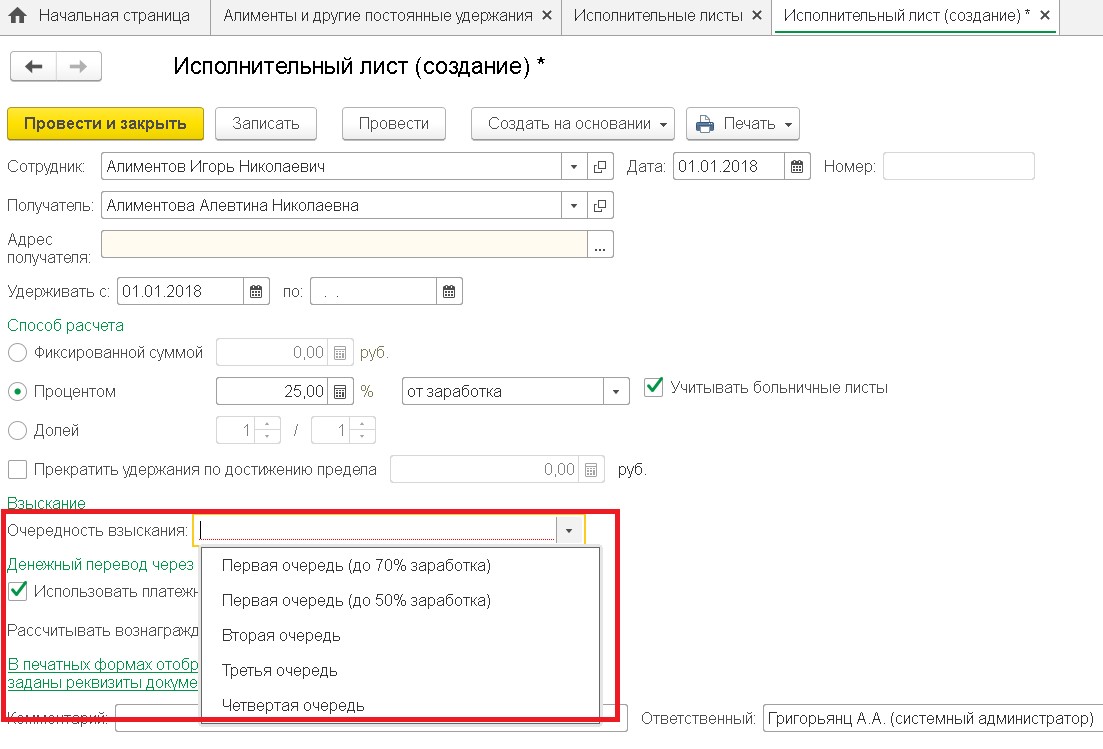Choose Вторая очередь from the list

pos(400,635)
